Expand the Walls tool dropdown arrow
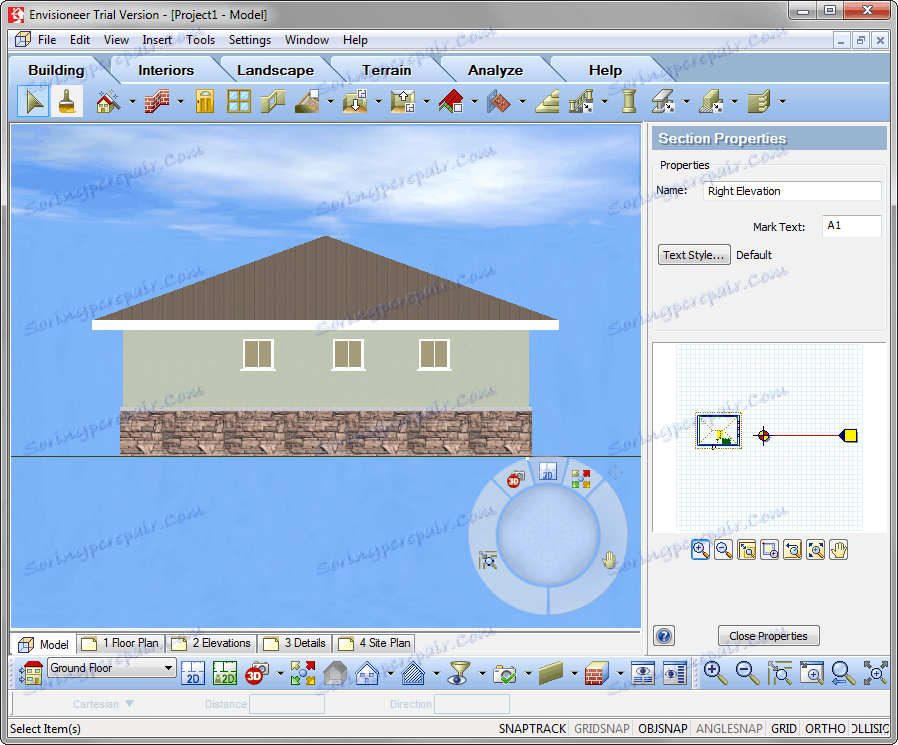Image resolution: width=898 pixels, height=745 pixels. tap(180, 101)
